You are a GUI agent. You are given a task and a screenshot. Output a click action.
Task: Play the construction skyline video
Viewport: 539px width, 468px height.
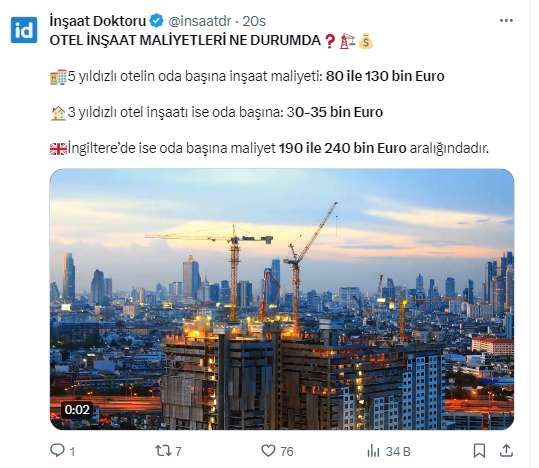tap(282, 299)
